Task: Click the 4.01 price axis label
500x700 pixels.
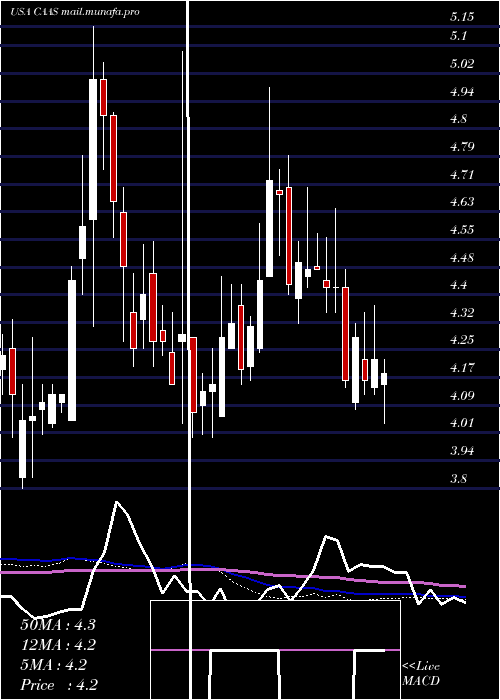Action: click(462, 423)
